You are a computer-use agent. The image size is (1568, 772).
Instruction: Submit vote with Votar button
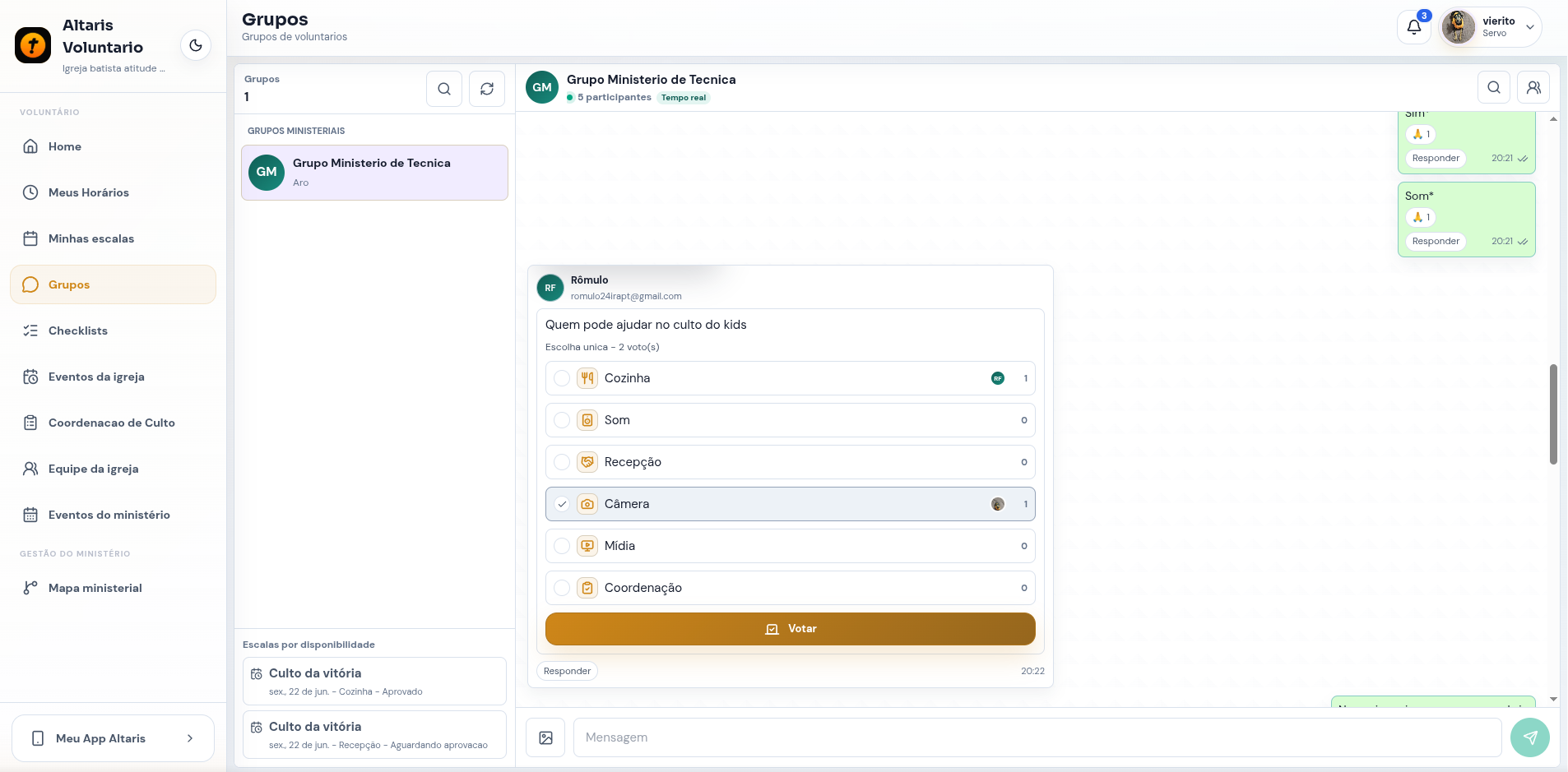pyautogui.click(x=790, y=629)
